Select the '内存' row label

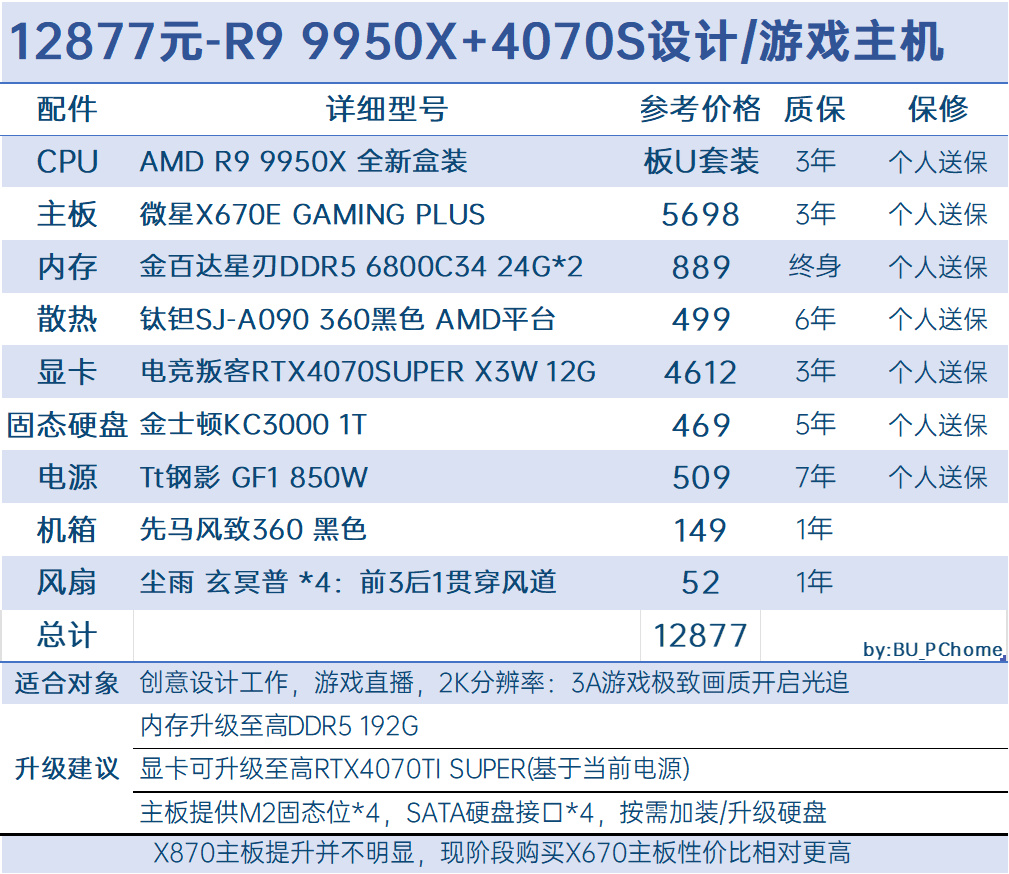pyautogui.click(x=67, y=267)
